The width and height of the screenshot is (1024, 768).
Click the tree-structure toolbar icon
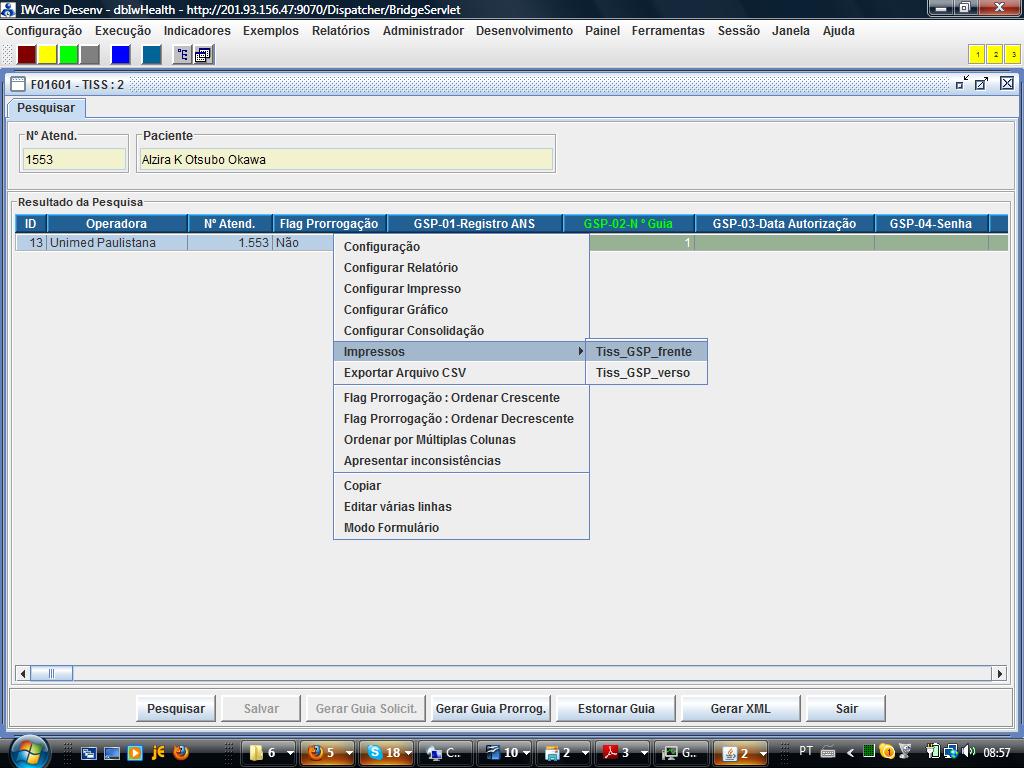(x=182, y=55)
